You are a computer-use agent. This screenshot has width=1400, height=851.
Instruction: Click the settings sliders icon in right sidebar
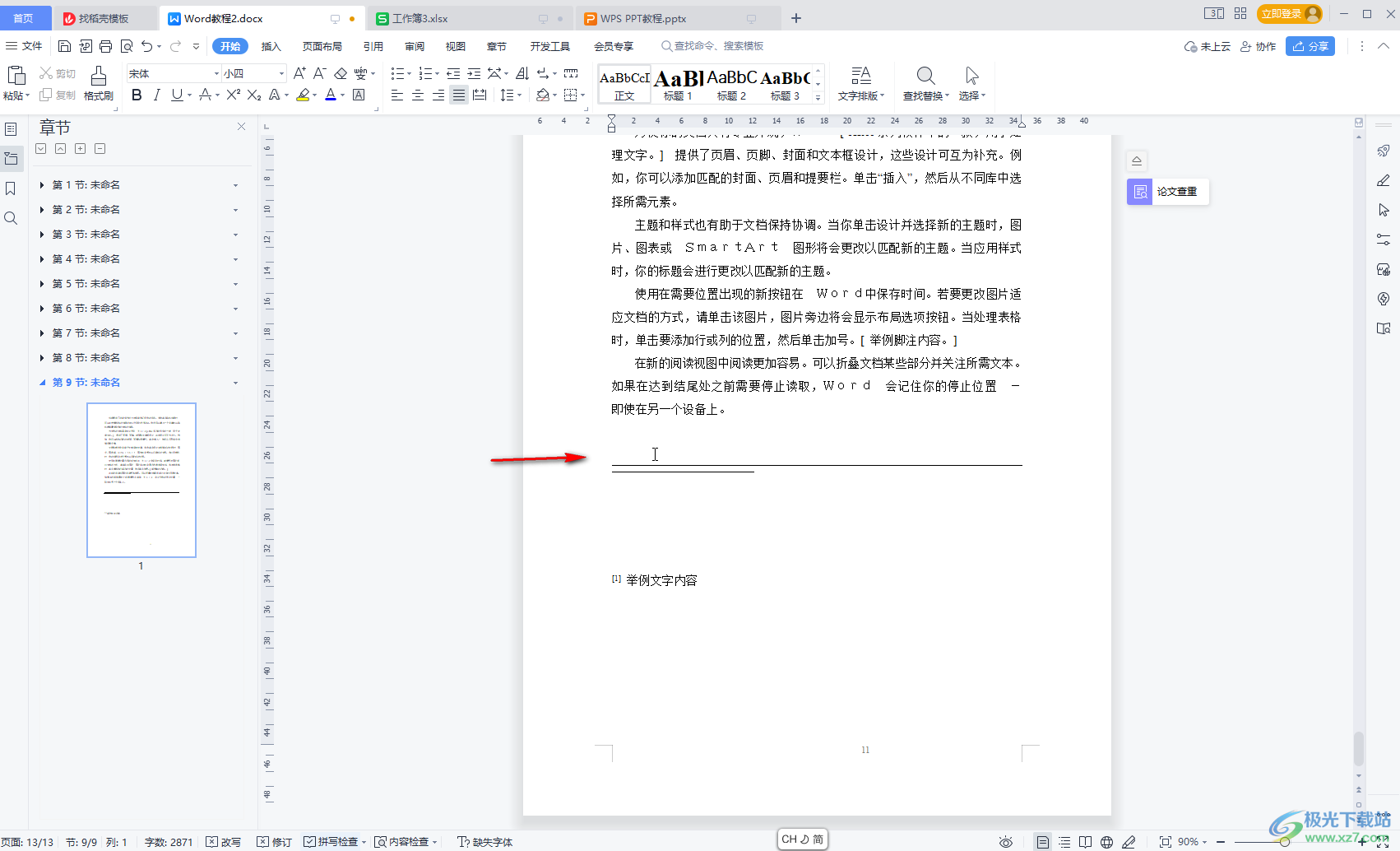1384,239
